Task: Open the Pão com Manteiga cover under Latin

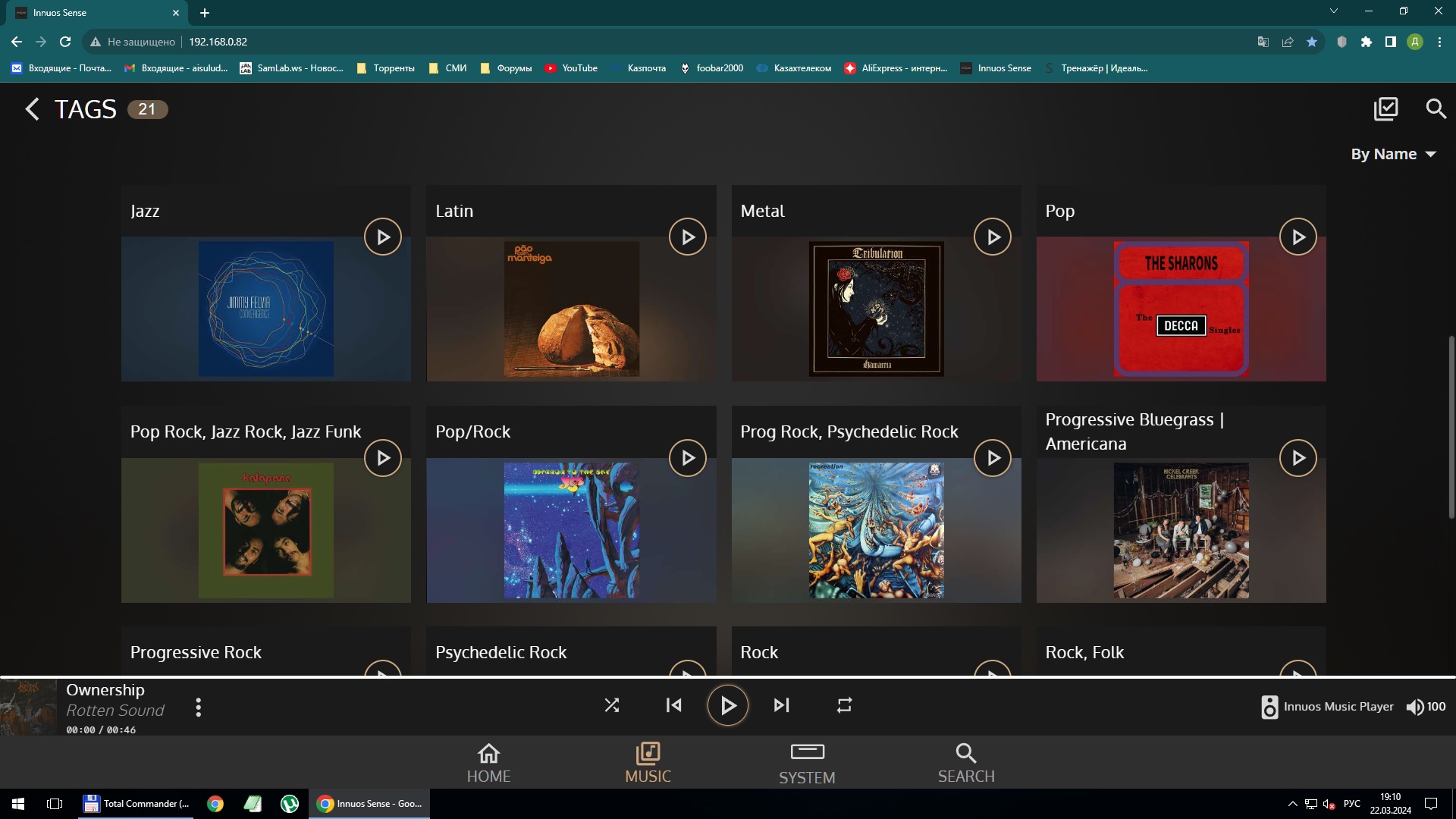Action: 572,309
